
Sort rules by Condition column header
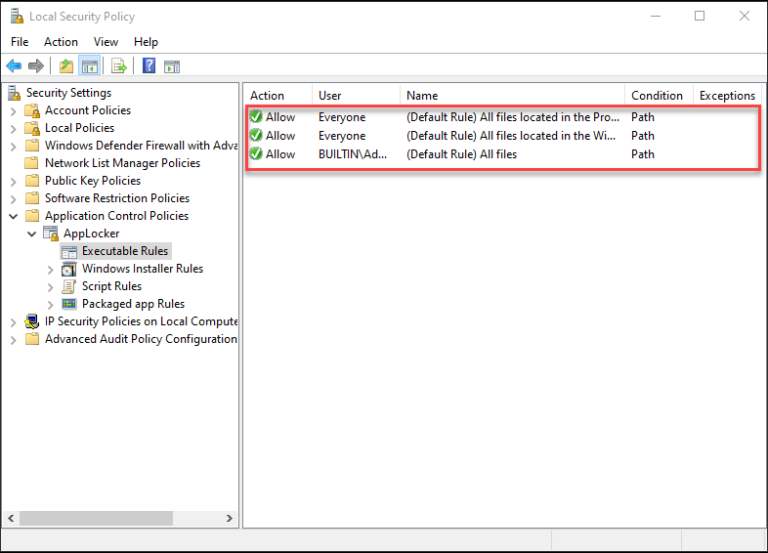point(656,96)
